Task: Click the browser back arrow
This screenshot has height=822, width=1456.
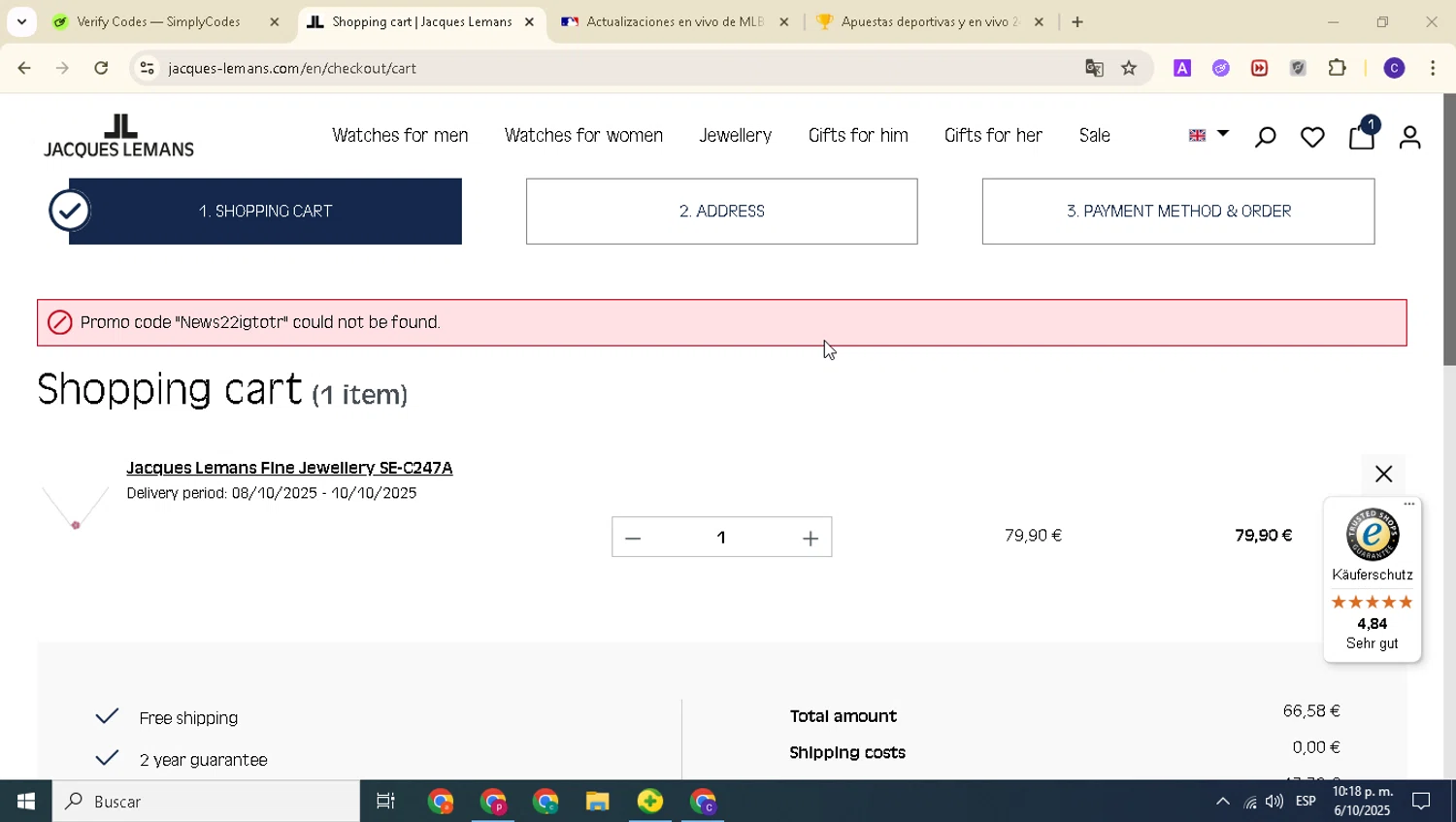Action: (x=24, y=68)
